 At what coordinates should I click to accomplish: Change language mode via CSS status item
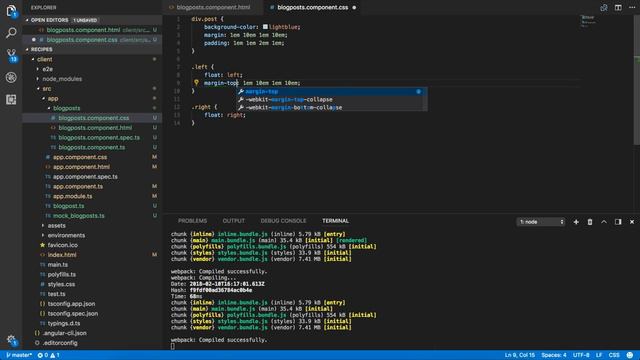(x=614, y=355)
